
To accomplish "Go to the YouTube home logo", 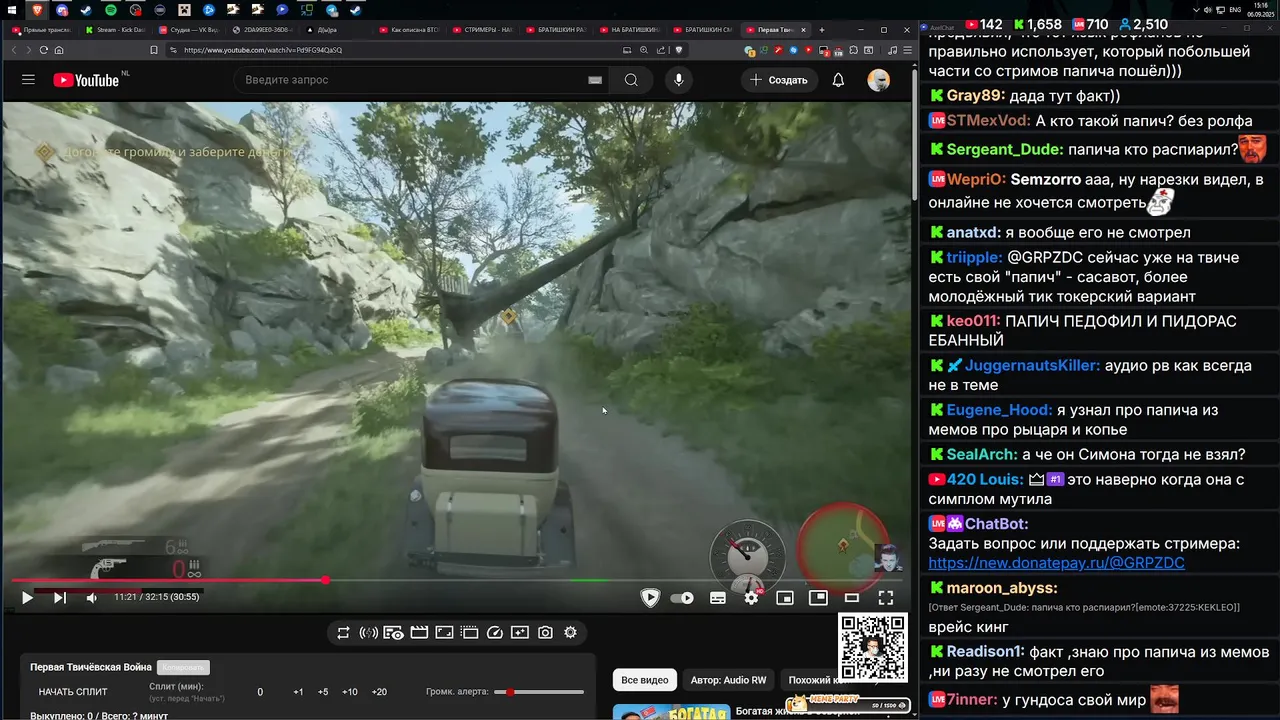I will [86, 80].
